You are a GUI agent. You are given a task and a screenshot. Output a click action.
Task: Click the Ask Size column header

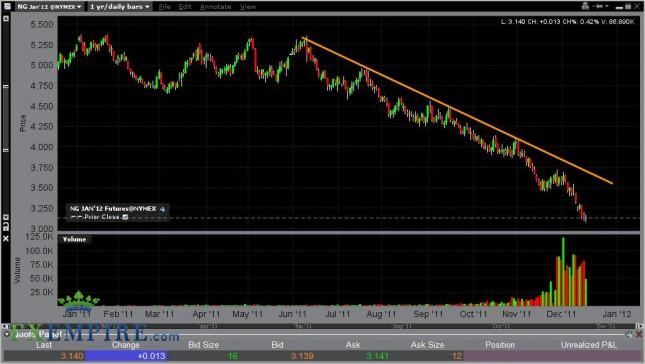pos(427,345)
